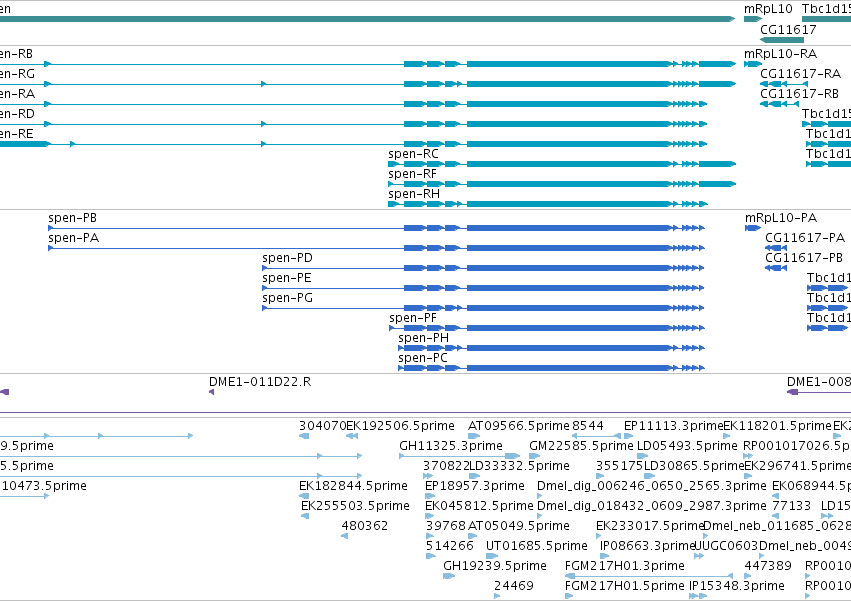Image resolution: width=851 pixels, height=601 pixels.
Task: Open the EP11113.3prime EST label
Action: click(x=674, y=426)
